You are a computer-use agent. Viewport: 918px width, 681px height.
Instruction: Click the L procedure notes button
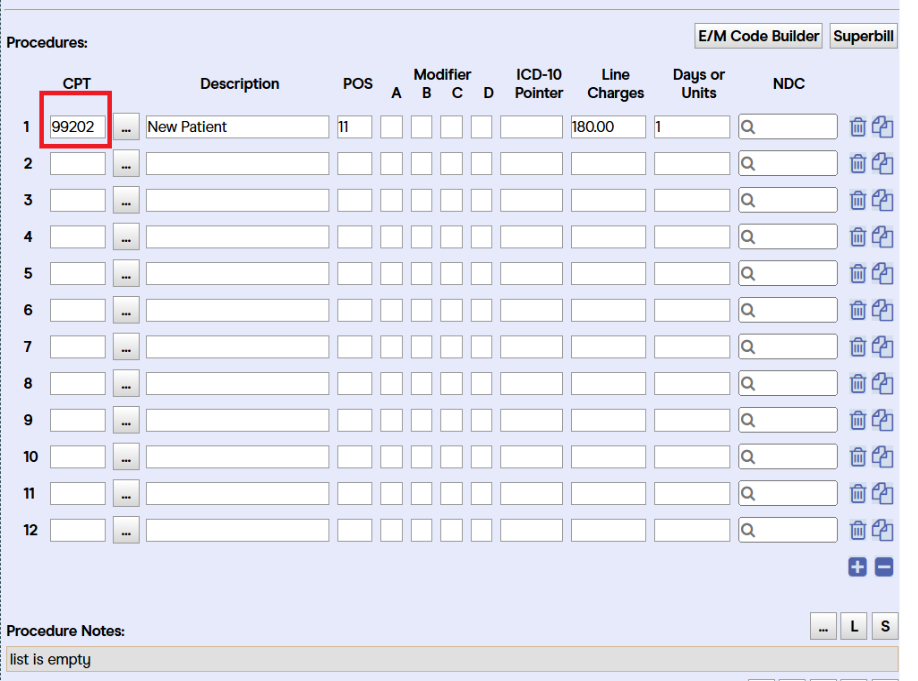854,627
